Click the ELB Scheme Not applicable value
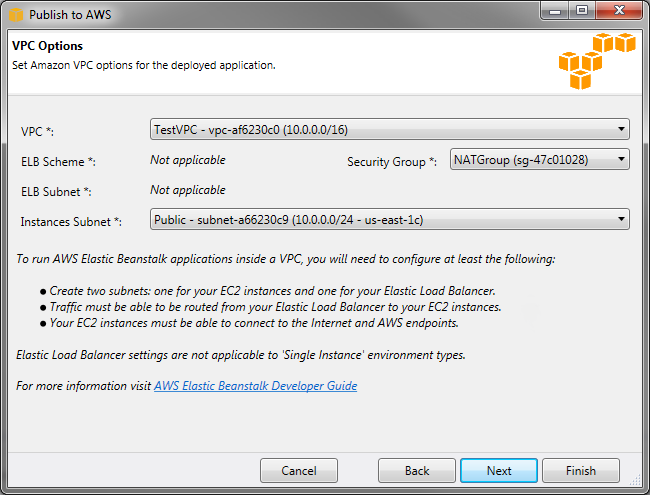 click(x=188, y=160)
